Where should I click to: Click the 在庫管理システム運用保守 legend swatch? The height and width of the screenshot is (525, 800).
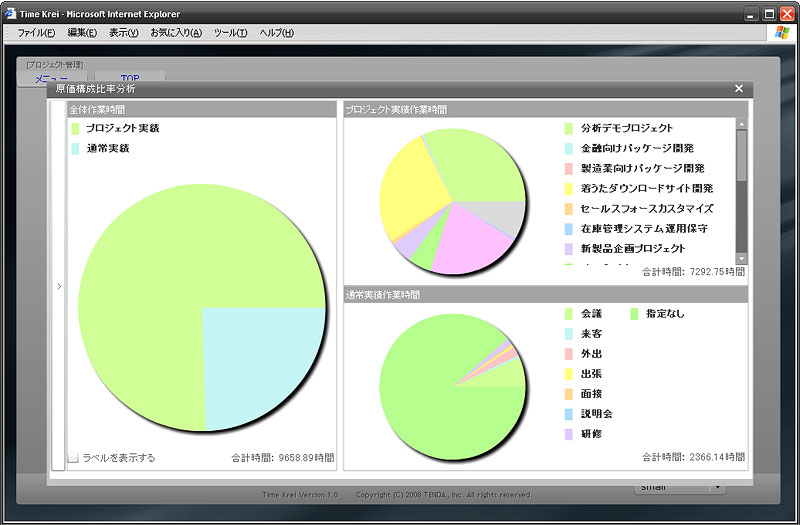click(x=569, y=229)
